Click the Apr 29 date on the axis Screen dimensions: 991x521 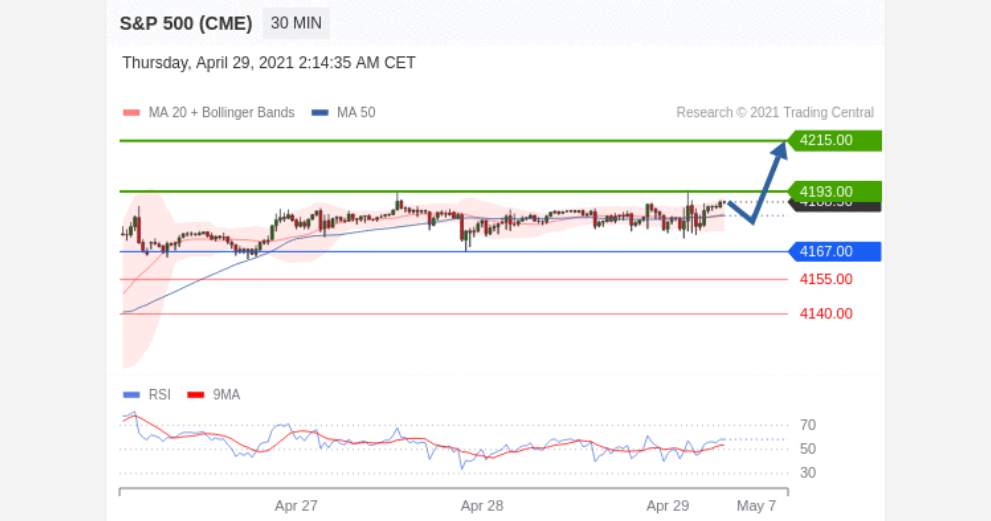click(667, 506)
